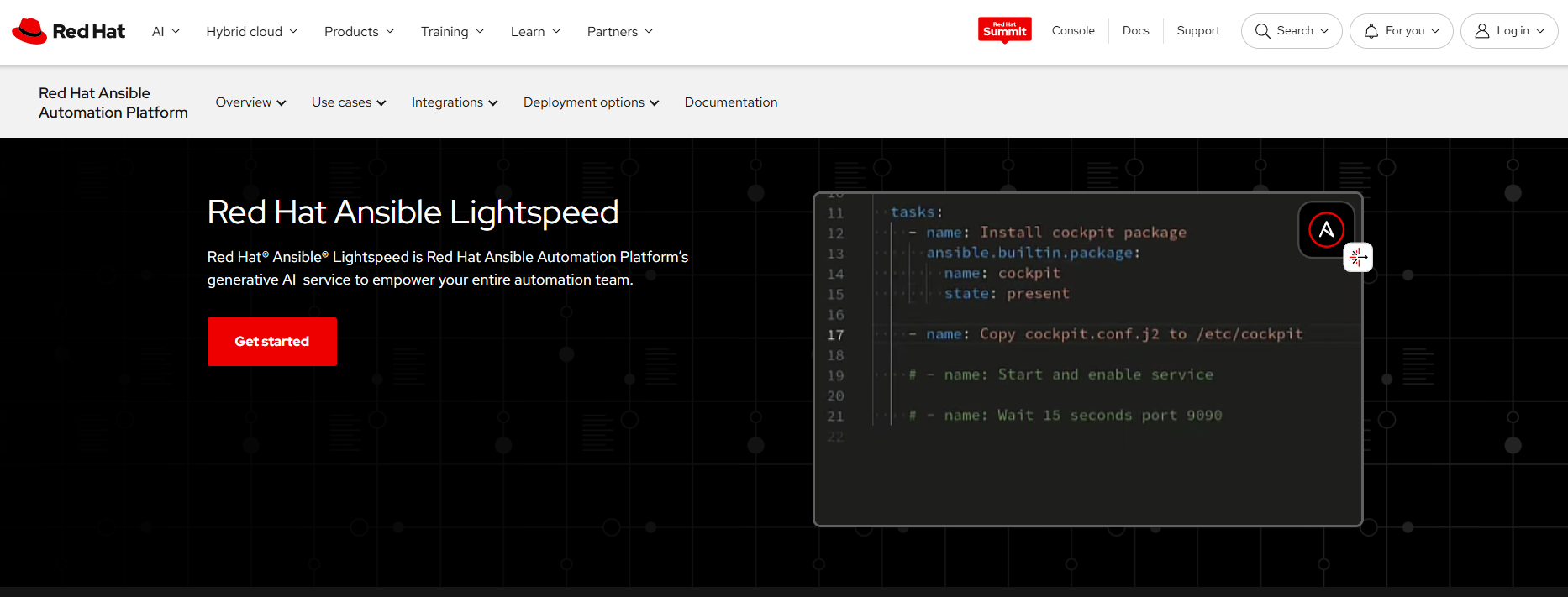Expand the Deployment options submenu
The width and height of the screenshot is (1568, 597).
591,102
